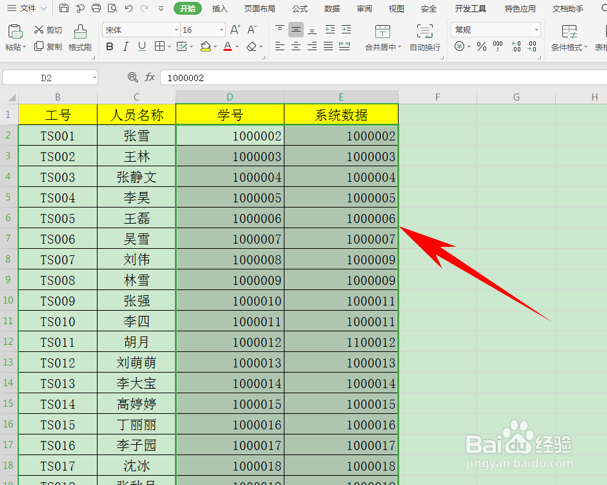Align text left horizontally
Screen dimensions: 607x485
coord(279,46)
